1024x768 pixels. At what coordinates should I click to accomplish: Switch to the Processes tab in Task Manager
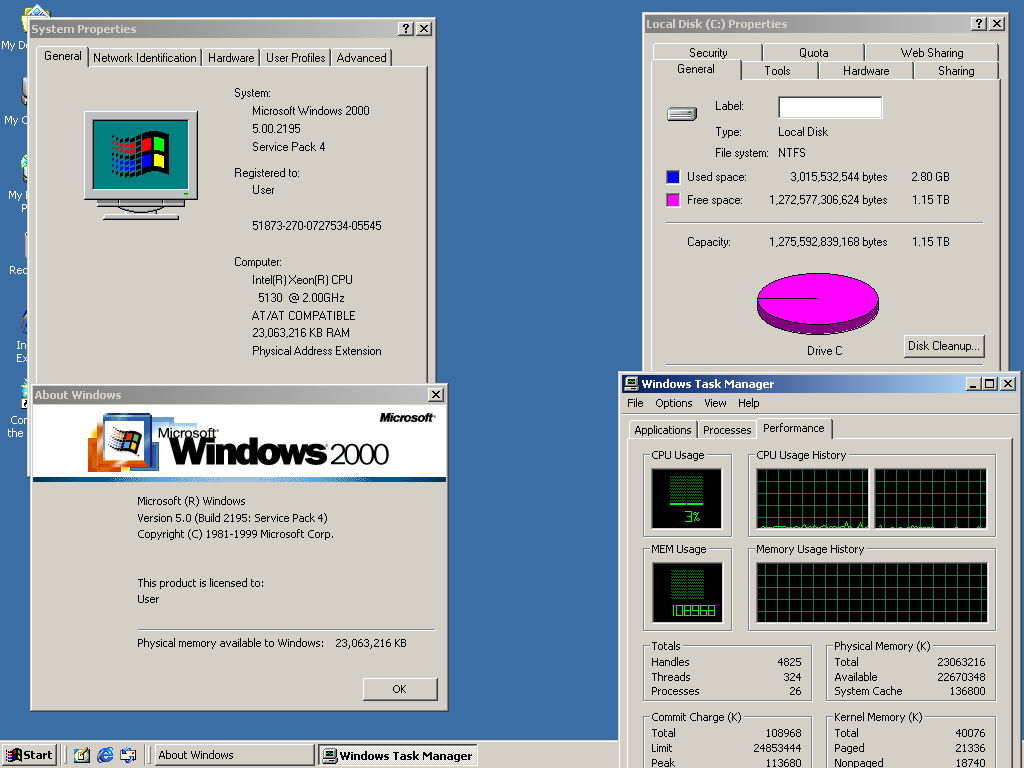727,430
